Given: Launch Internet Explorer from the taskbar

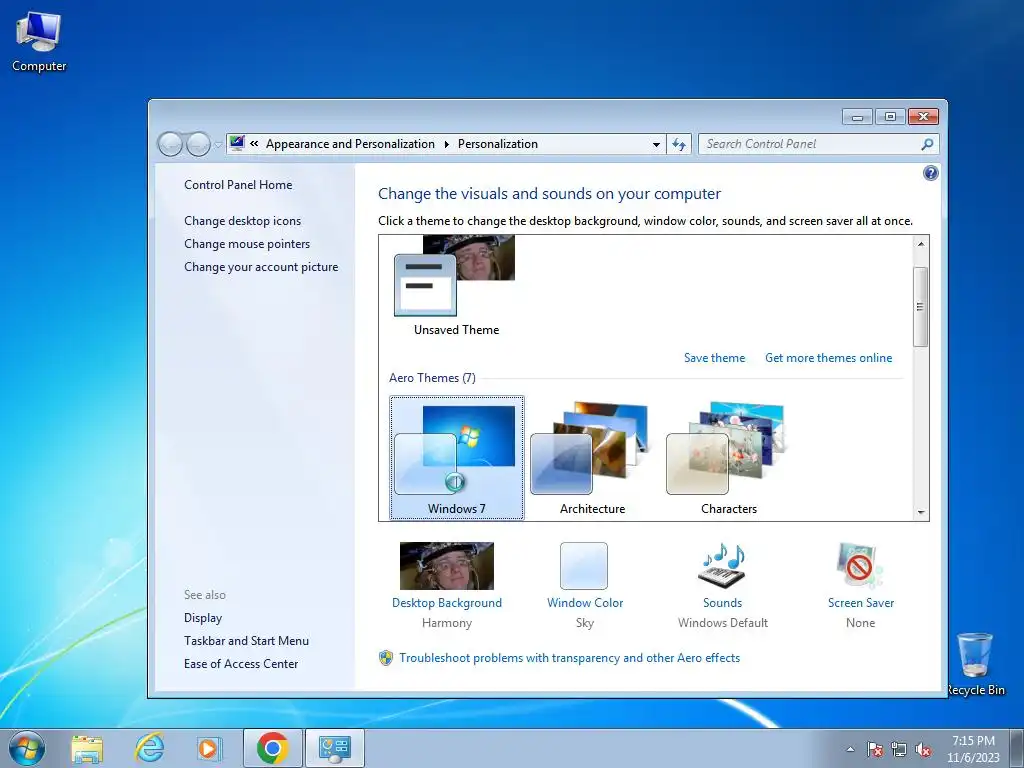Looking at the screenshot, I should click(x=149, y=748).
